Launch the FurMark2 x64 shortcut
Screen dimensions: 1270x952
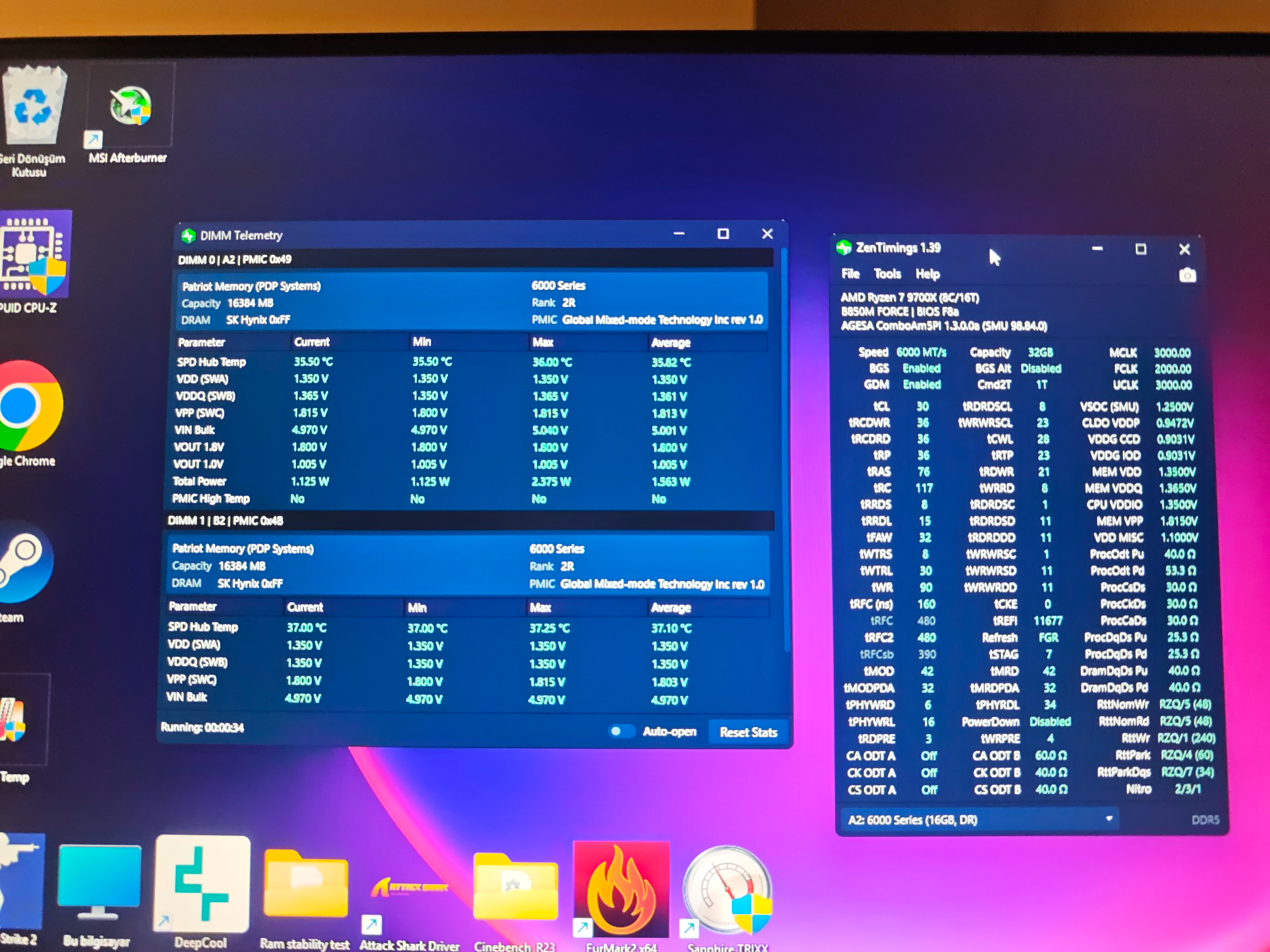pos(621,889)
